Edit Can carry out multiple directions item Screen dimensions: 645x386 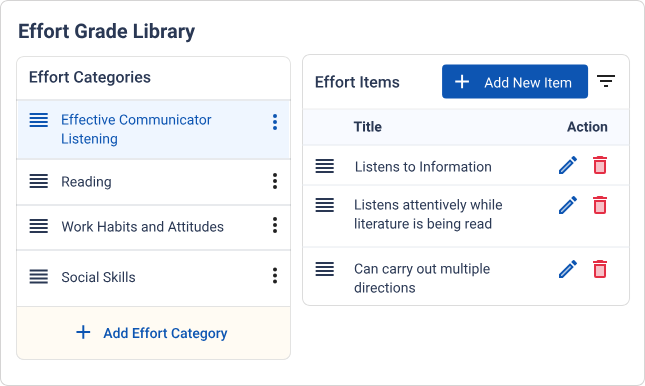(x=568, y=269)
